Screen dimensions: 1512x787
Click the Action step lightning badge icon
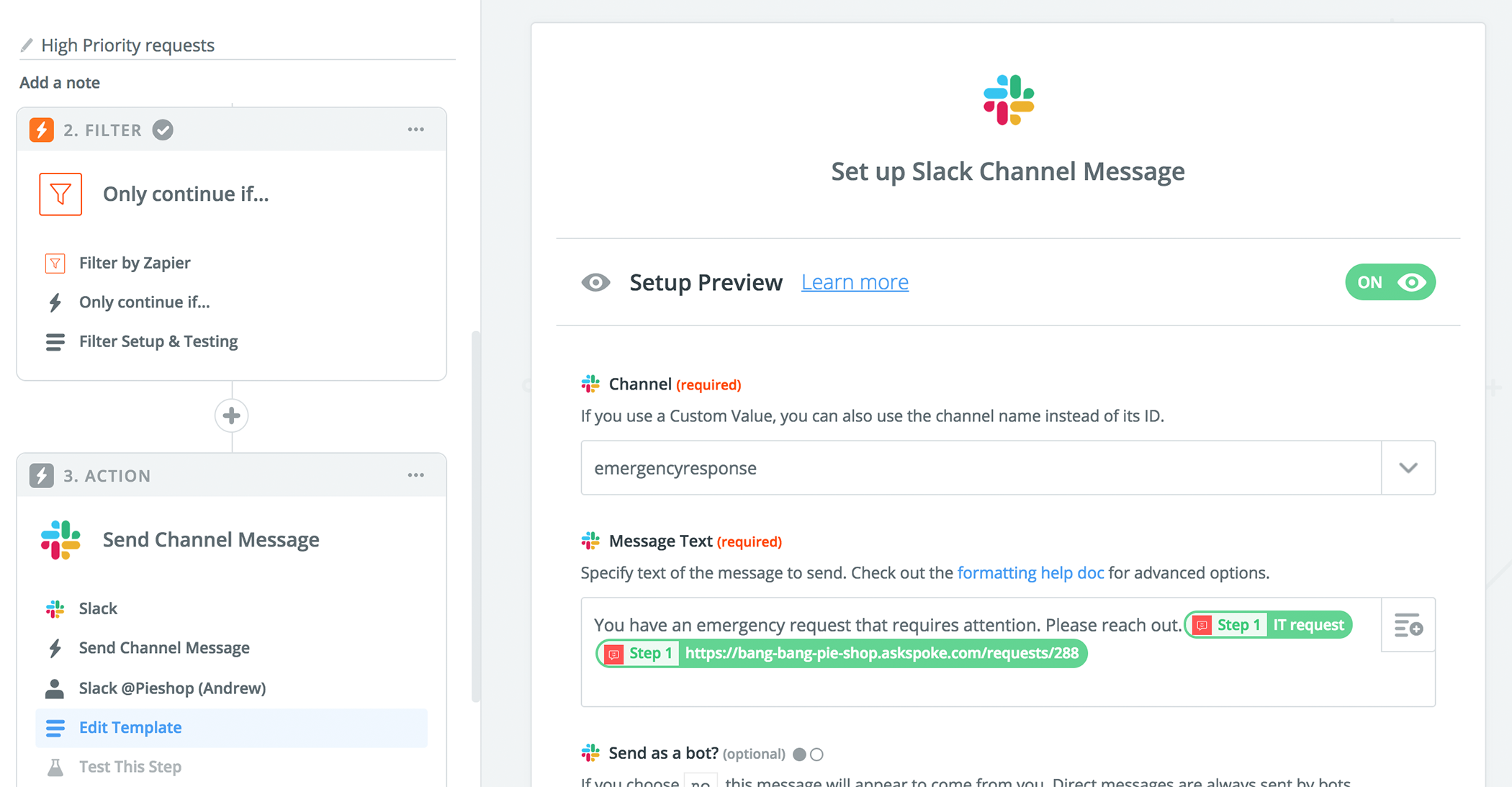coord(42,475)
